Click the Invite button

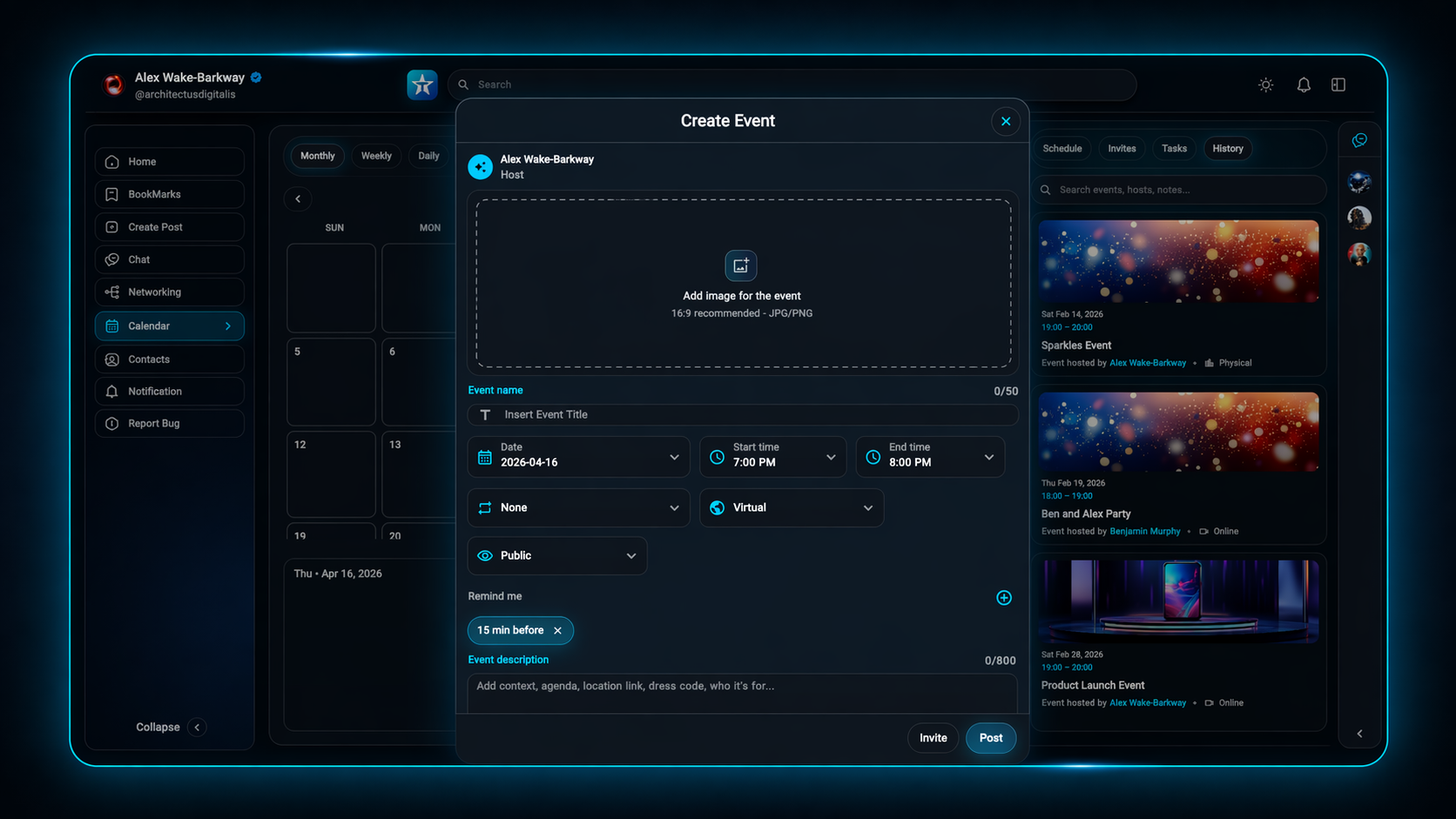pos(934,738)
